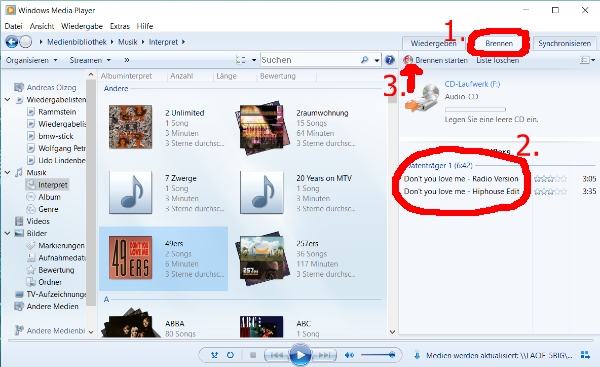
Task: Open Ordner under Bilder
Action: [50, 282]
